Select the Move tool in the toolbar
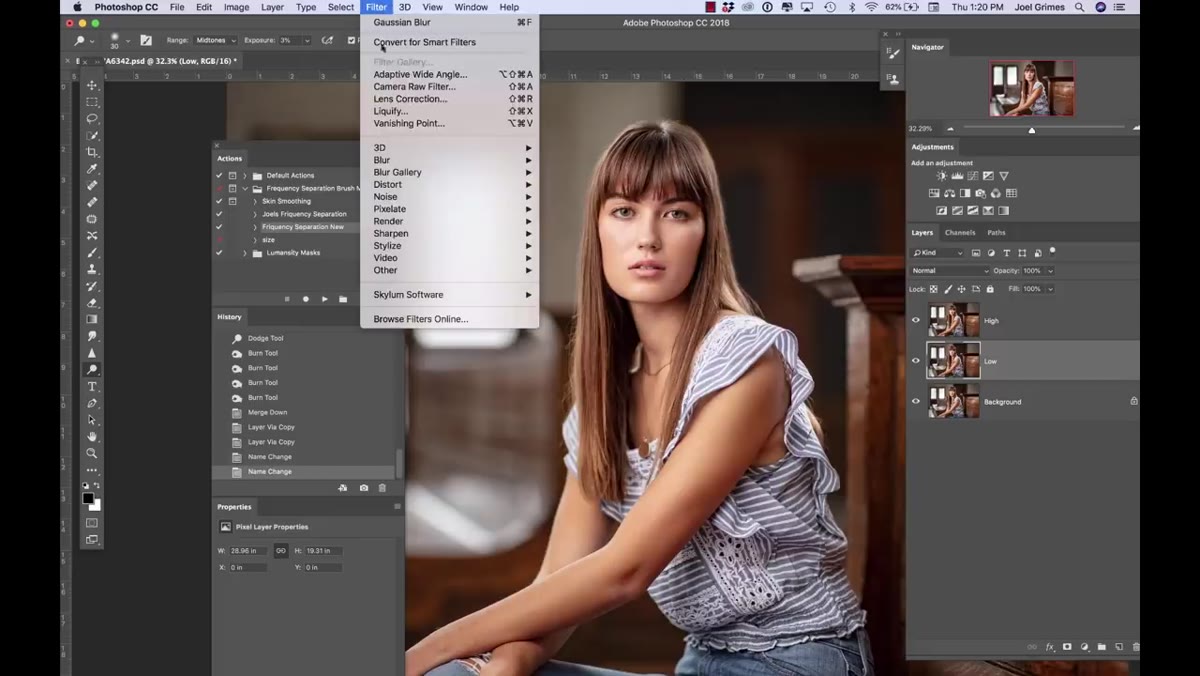This screenshot has width=1200, height=676. tap(92, 85)
